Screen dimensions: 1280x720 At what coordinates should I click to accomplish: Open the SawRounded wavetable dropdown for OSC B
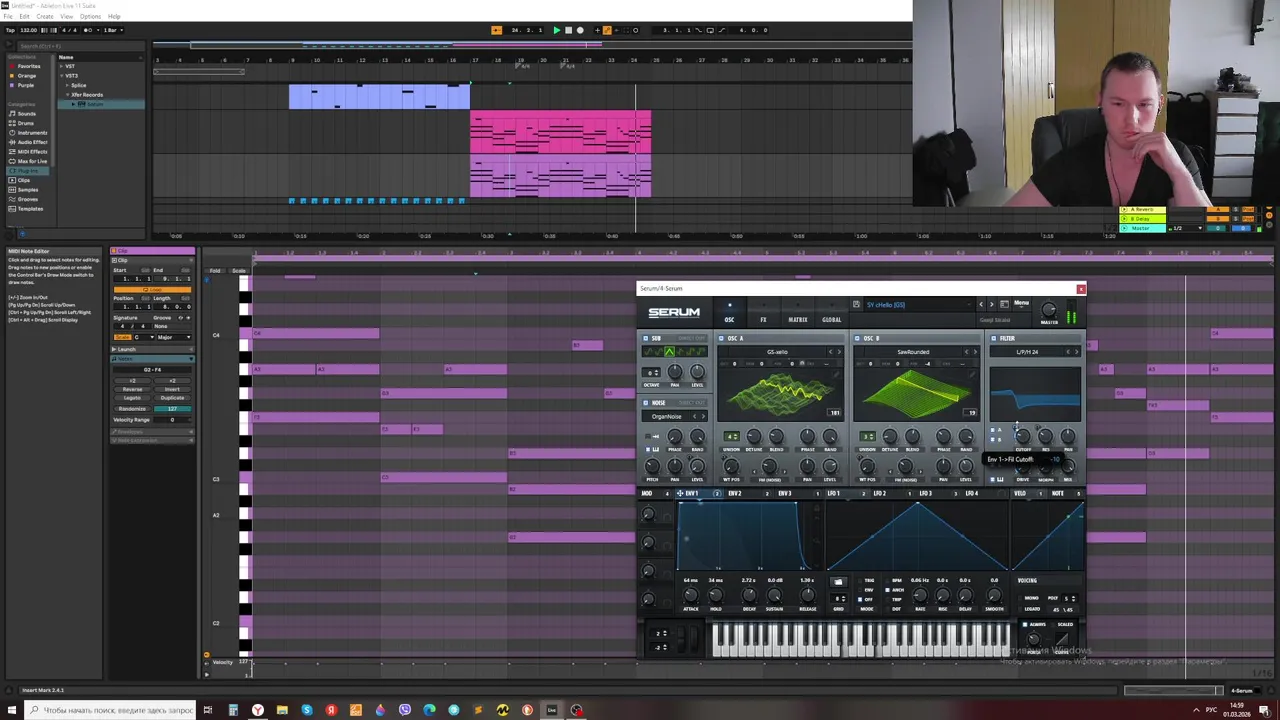(912, 352)
